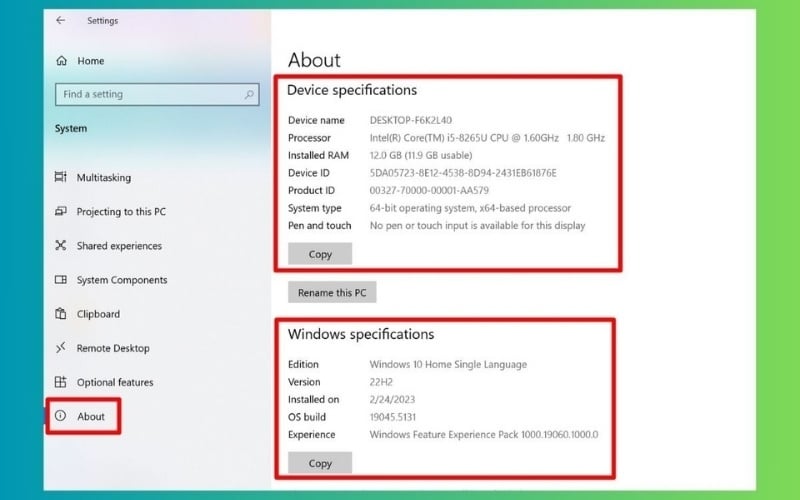Select installed date 2/24/2023
Viewport: 800px width, 500px height.
392,399
